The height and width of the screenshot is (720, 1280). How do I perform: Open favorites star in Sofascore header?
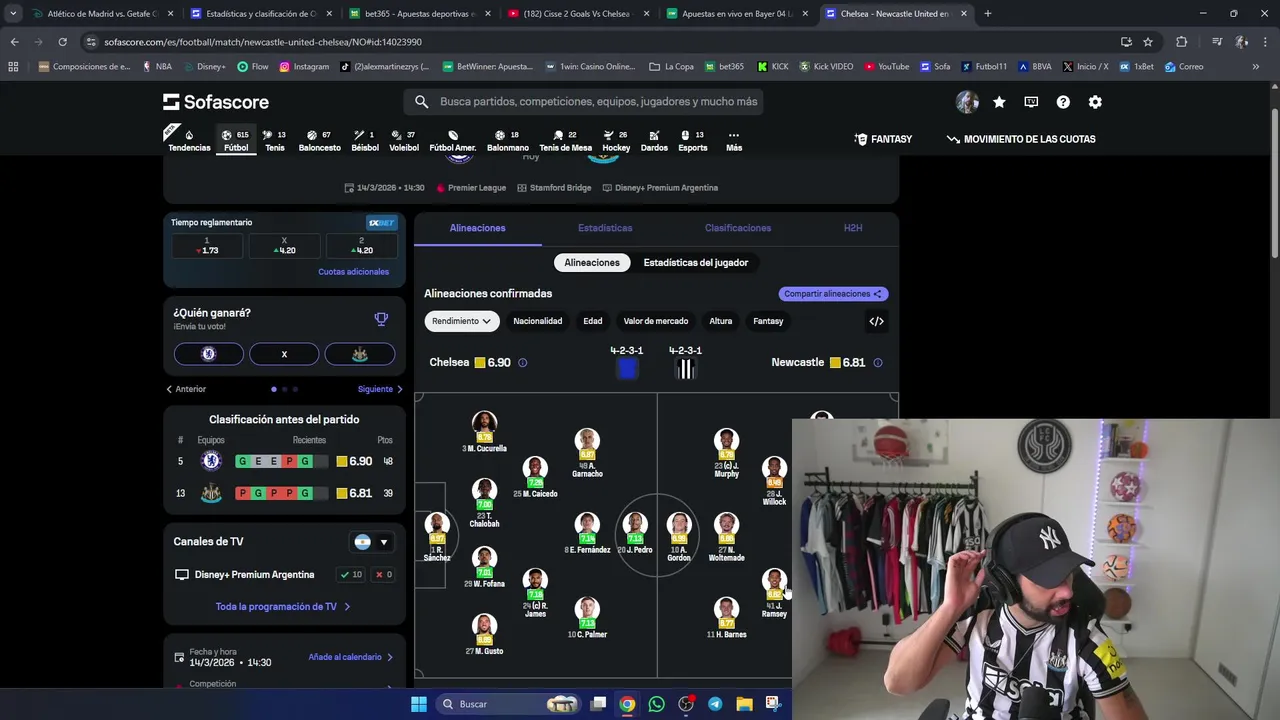[999, 102]
